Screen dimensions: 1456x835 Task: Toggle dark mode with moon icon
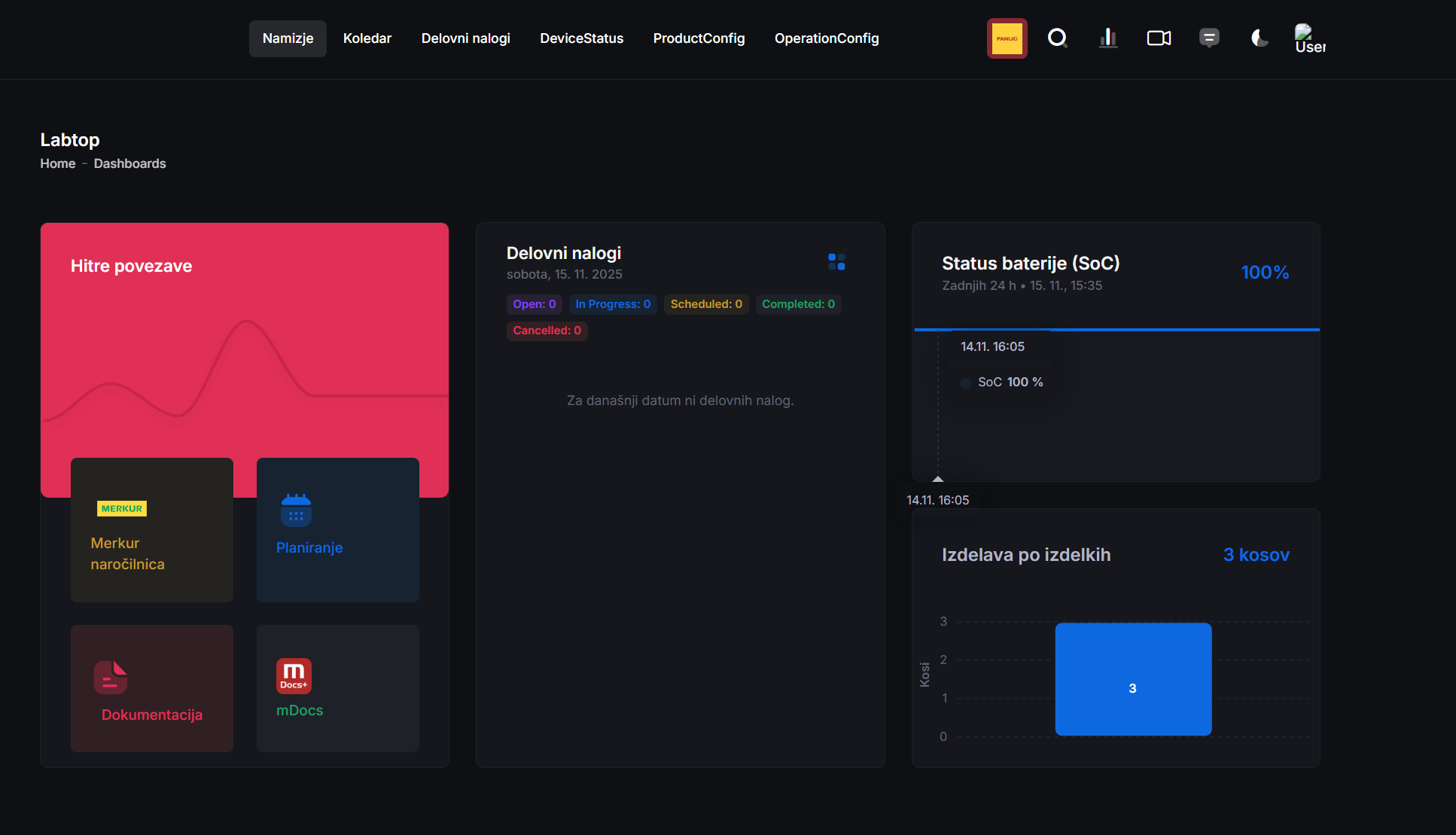(x=1260, y=38)
